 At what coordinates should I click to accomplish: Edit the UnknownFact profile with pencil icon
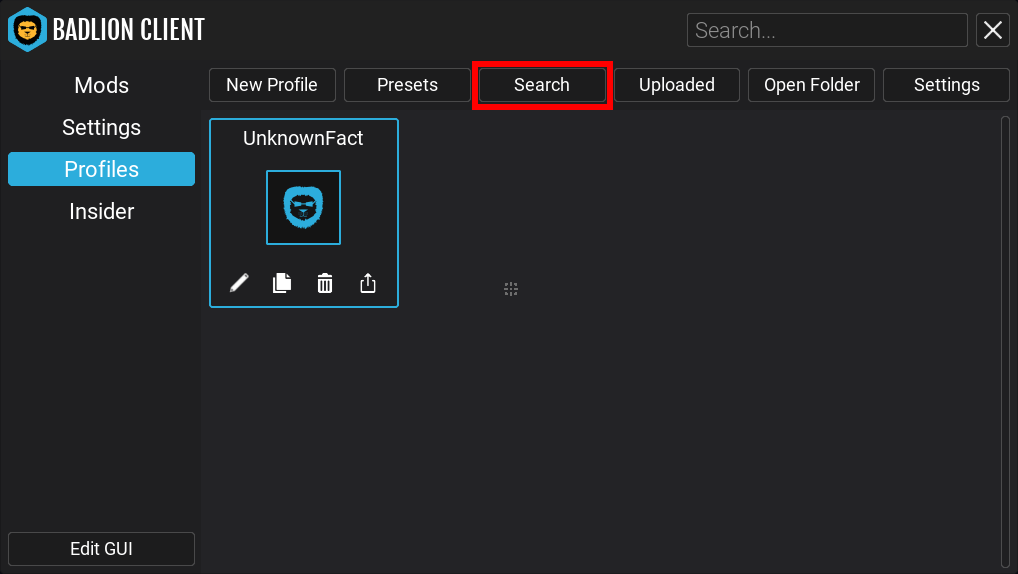pyautogui.click(x=239, y=283)
